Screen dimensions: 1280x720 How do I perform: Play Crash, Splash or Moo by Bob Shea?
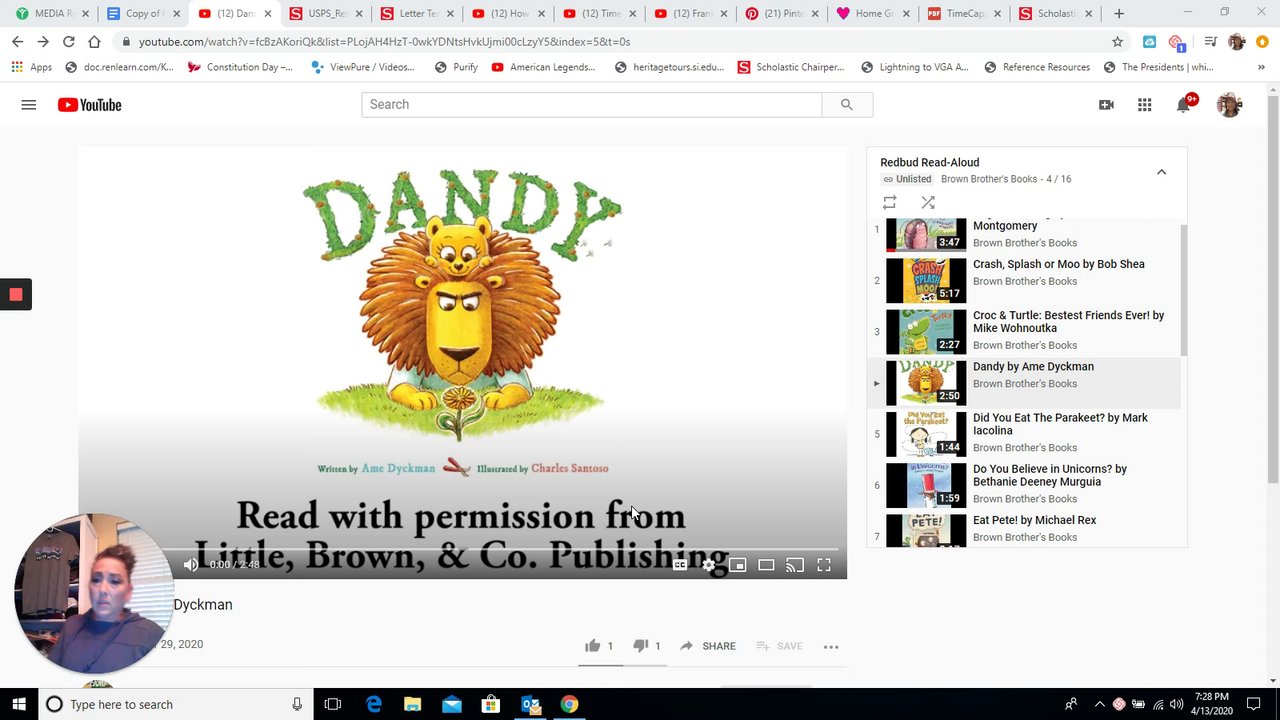click(x=1024, y=281)
